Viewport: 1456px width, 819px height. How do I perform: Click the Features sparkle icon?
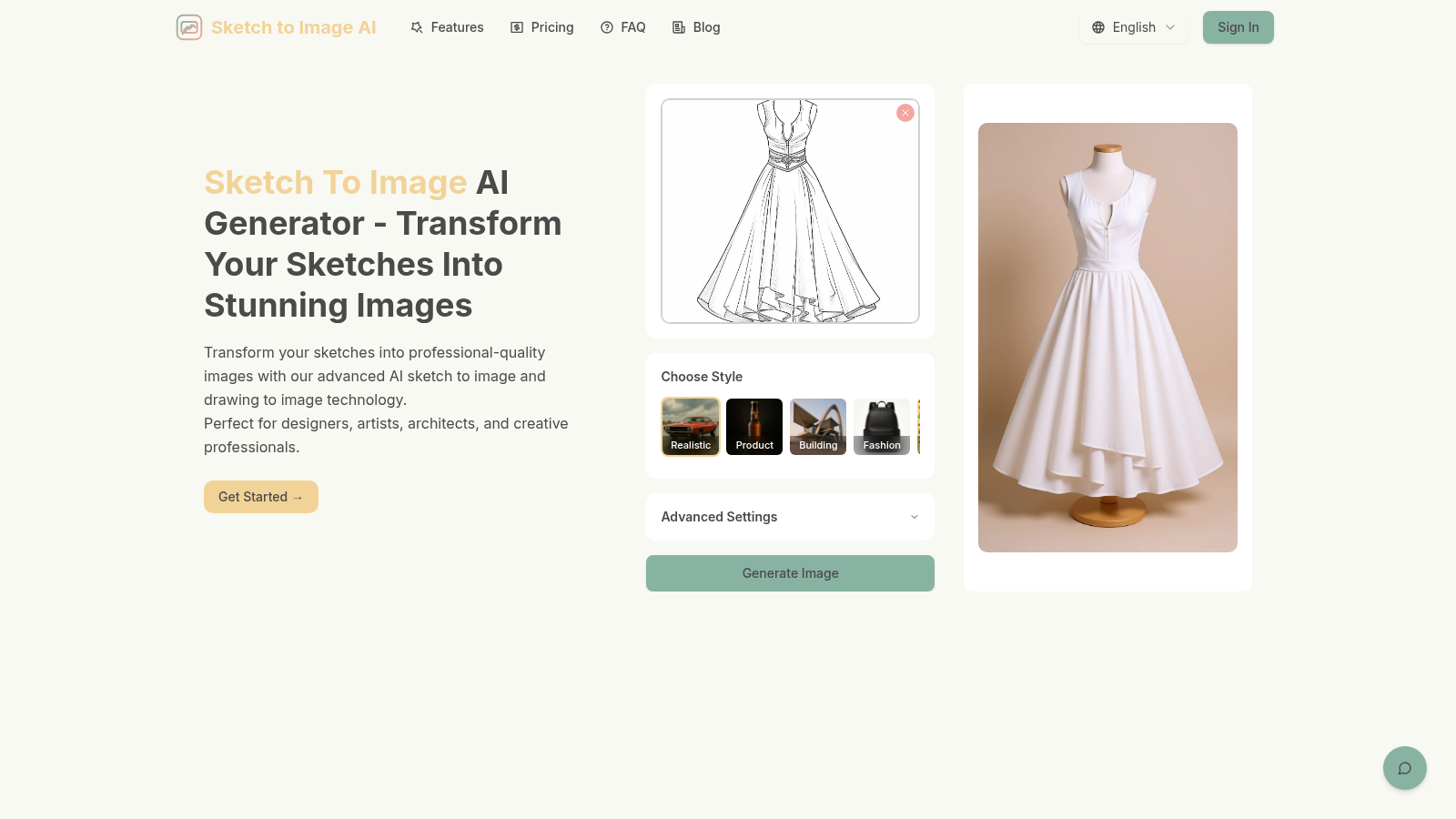point(417,27)
